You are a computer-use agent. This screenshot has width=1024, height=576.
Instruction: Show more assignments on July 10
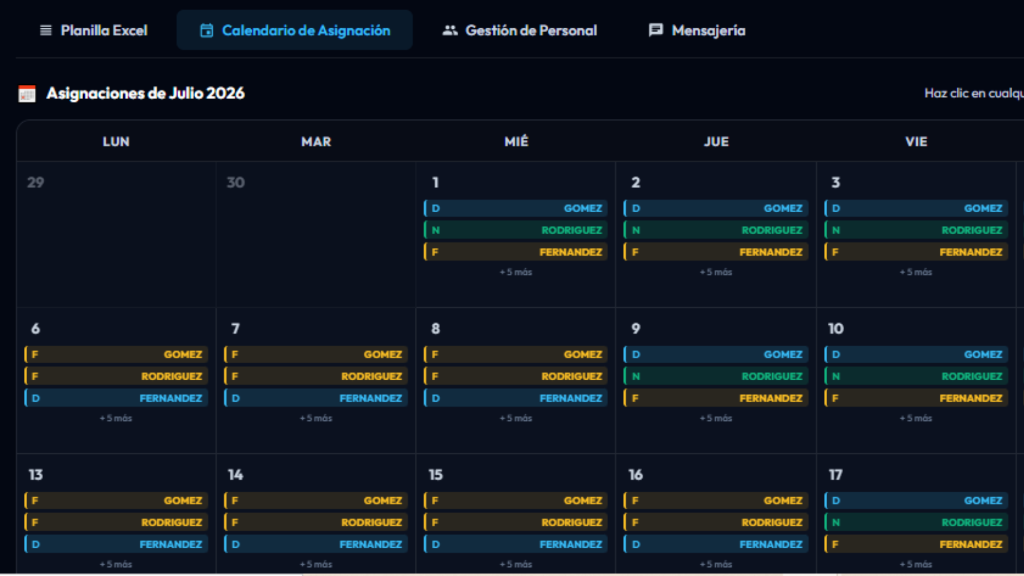[916, 419]
